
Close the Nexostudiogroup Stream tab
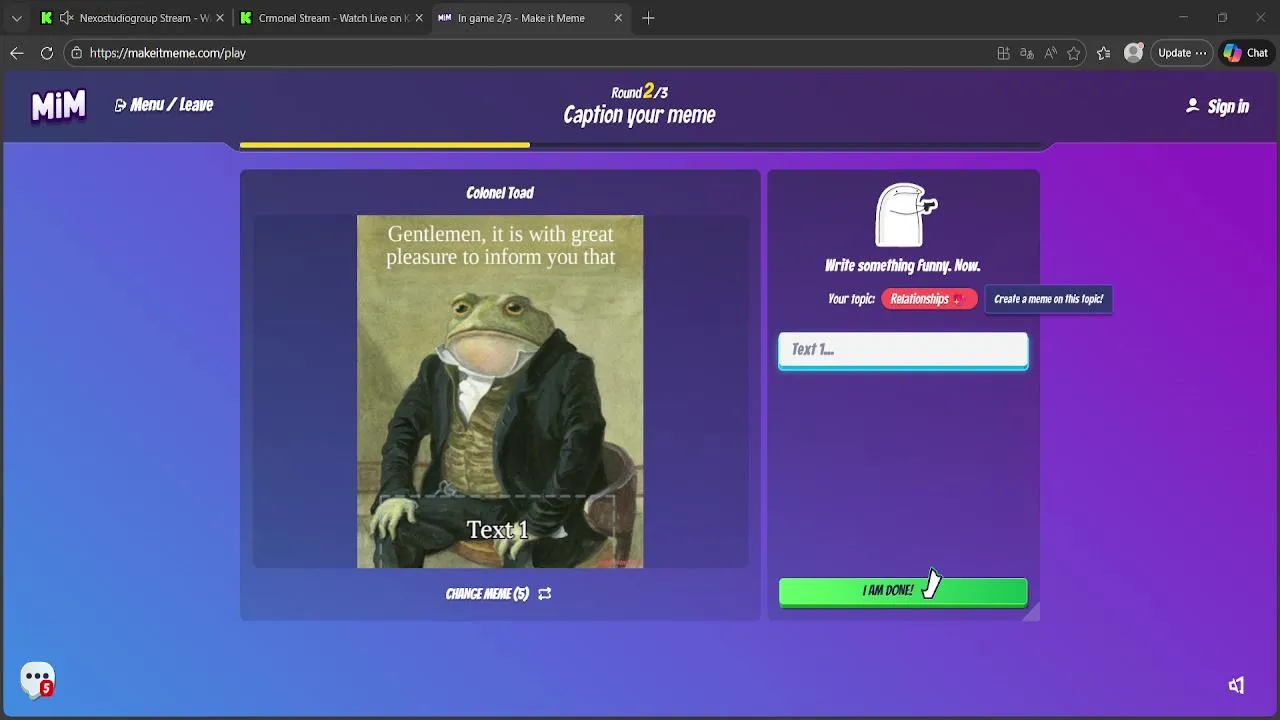(220, 18)
